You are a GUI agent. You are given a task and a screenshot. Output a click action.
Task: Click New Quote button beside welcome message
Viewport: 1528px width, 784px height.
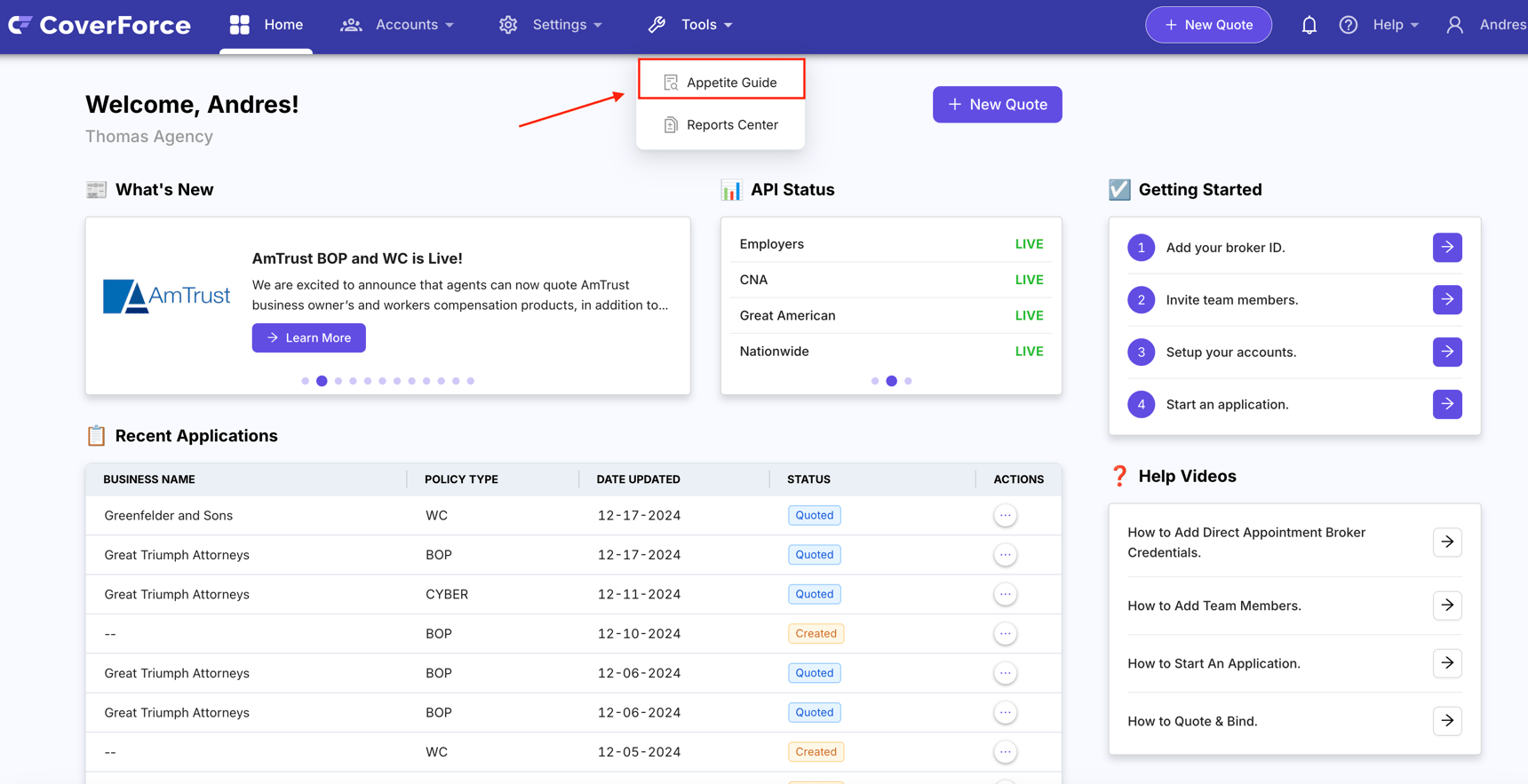point(997,105)
